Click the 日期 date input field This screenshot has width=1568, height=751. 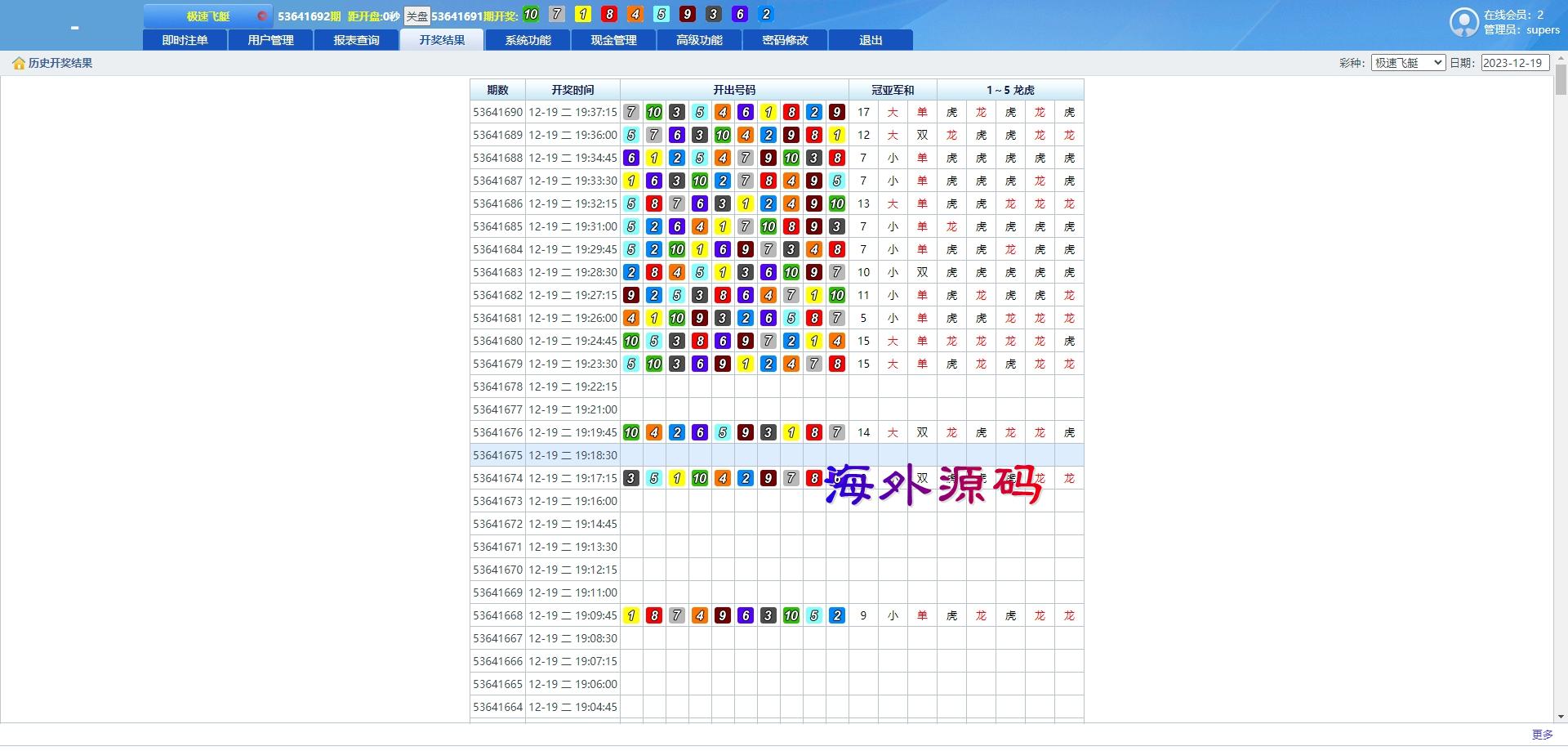[1516, 63]
